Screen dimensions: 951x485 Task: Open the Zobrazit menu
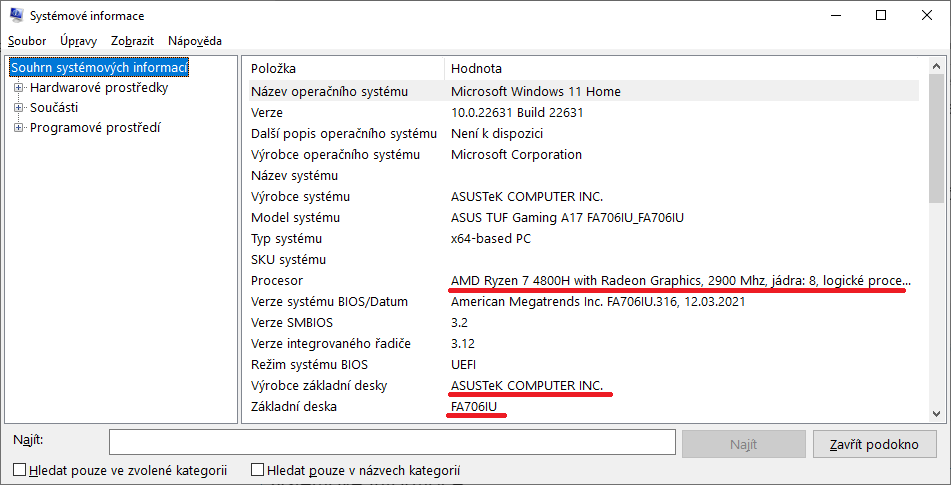(x=133, y=41)
